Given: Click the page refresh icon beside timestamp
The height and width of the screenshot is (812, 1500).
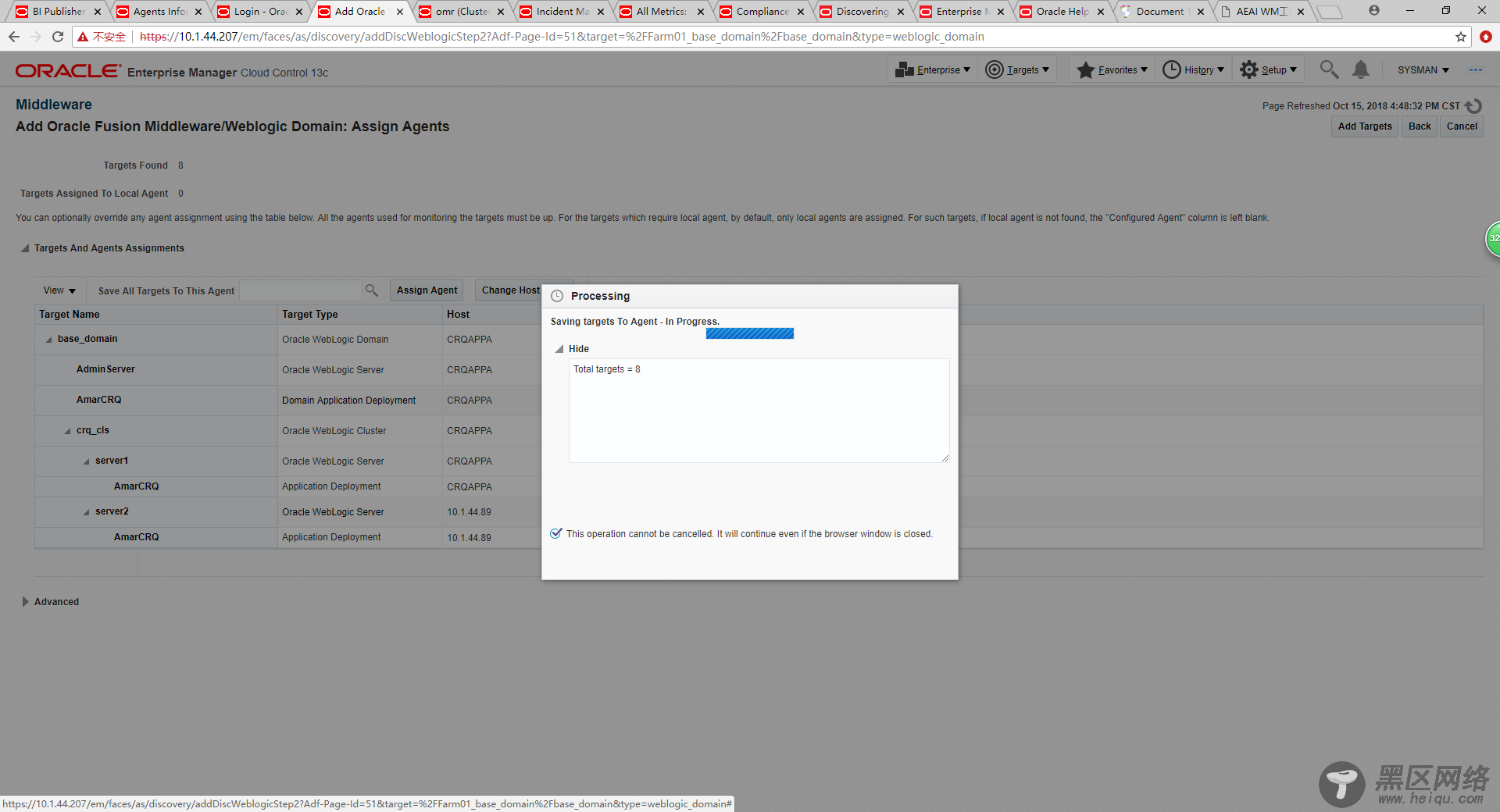Looking at the screenshot, I should 1473,105.
